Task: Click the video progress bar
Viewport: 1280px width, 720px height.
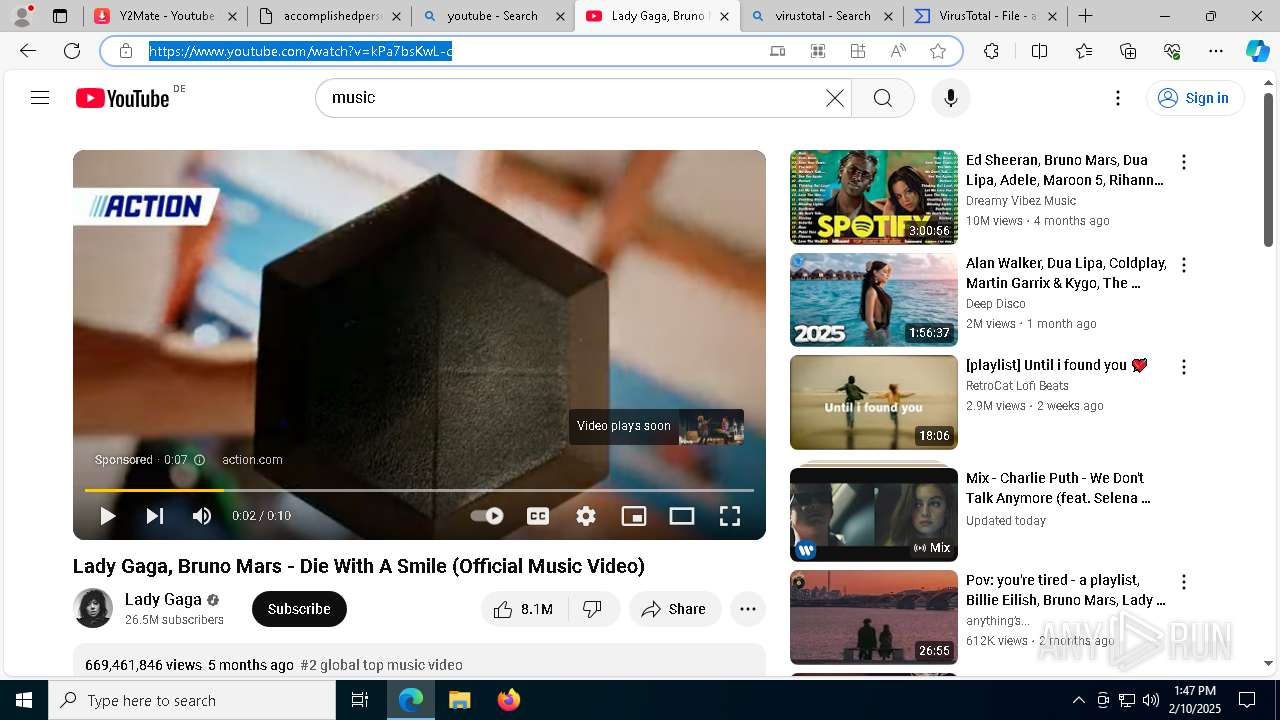Action: pos(419,490)
